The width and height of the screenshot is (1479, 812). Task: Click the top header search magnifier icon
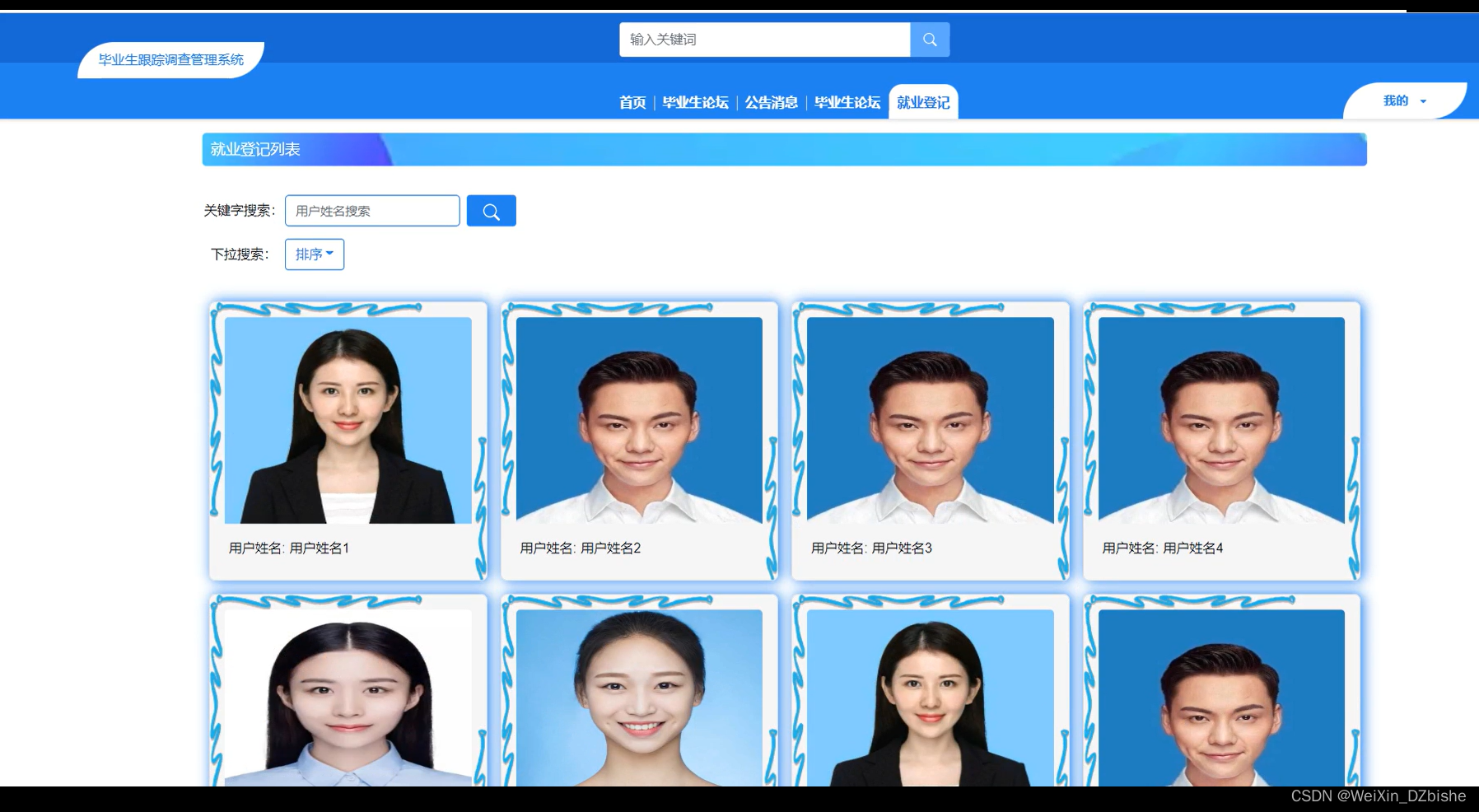[x=930, y=40]
